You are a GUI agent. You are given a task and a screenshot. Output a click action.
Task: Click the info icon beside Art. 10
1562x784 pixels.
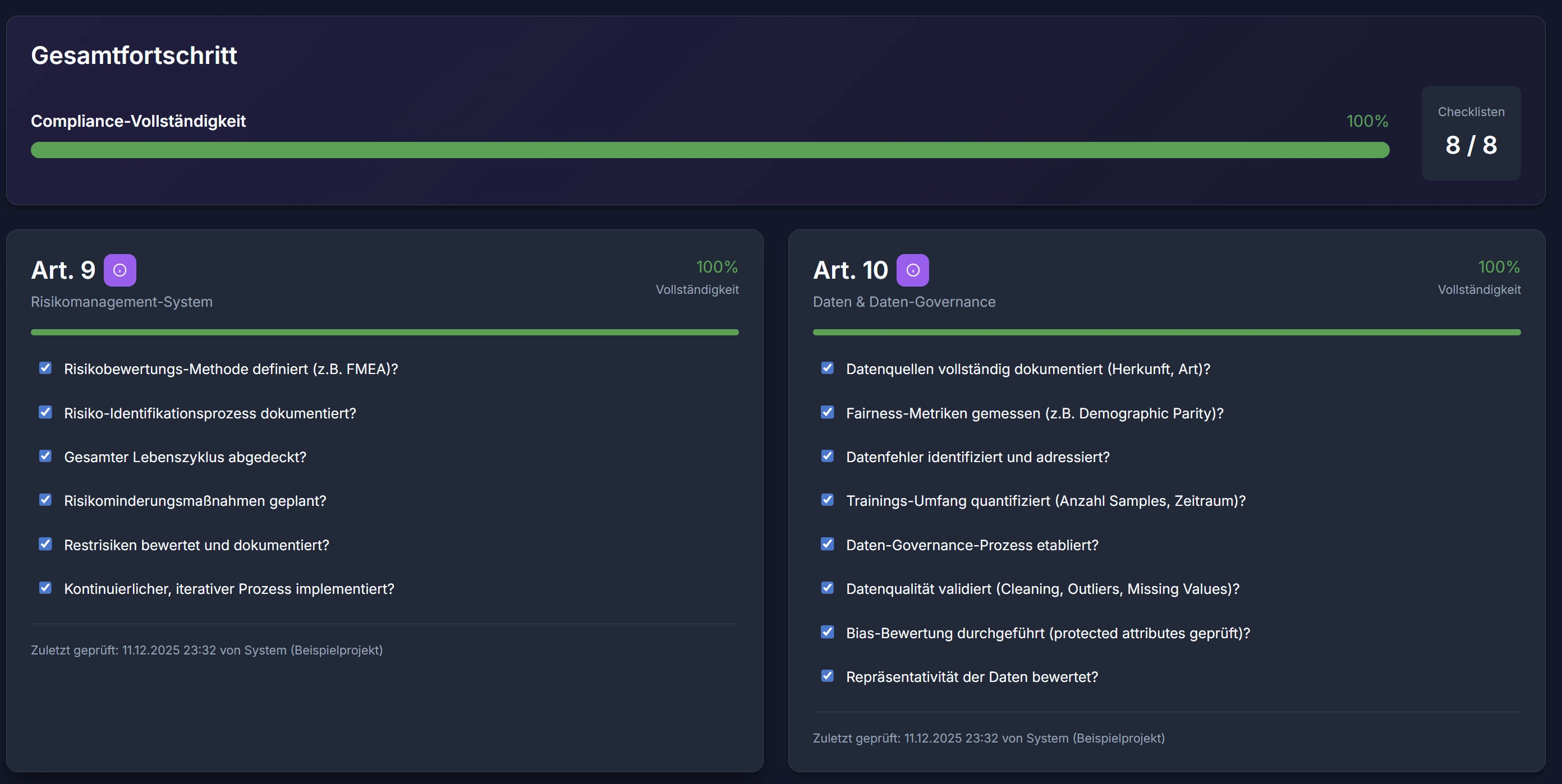(913, 270)
